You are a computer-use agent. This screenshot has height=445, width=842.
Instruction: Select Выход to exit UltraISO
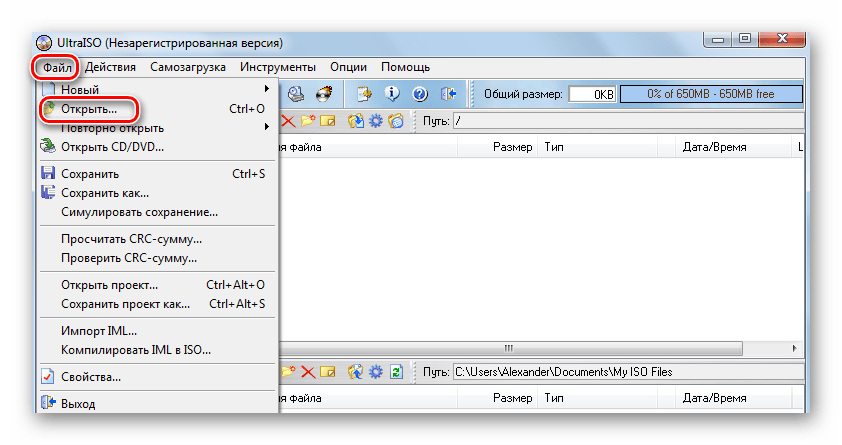tap(157, 403)
